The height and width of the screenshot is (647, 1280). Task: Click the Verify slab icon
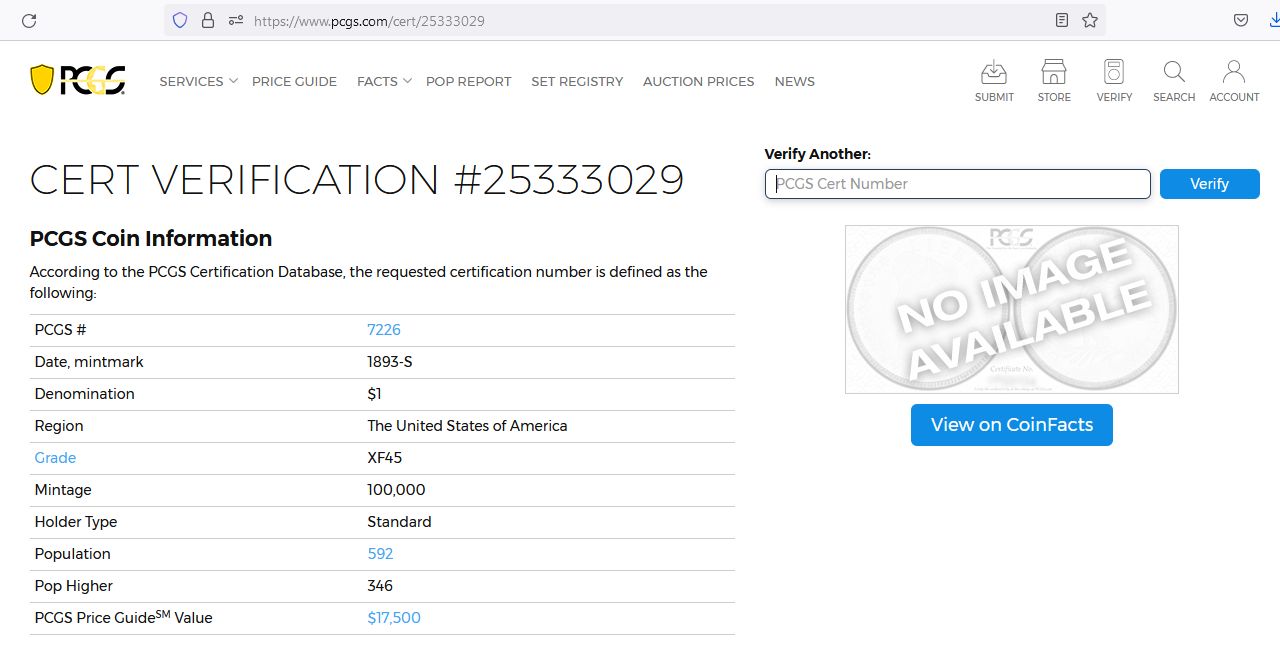click(1114, 72)
